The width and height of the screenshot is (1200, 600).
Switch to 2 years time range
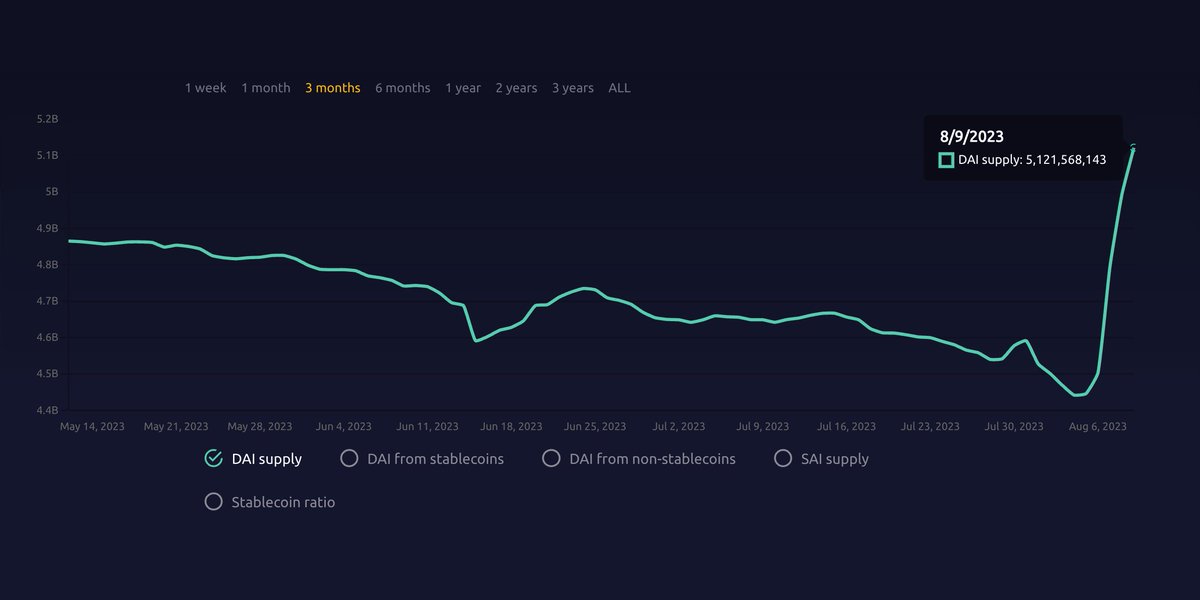click(x=516, y=88)
